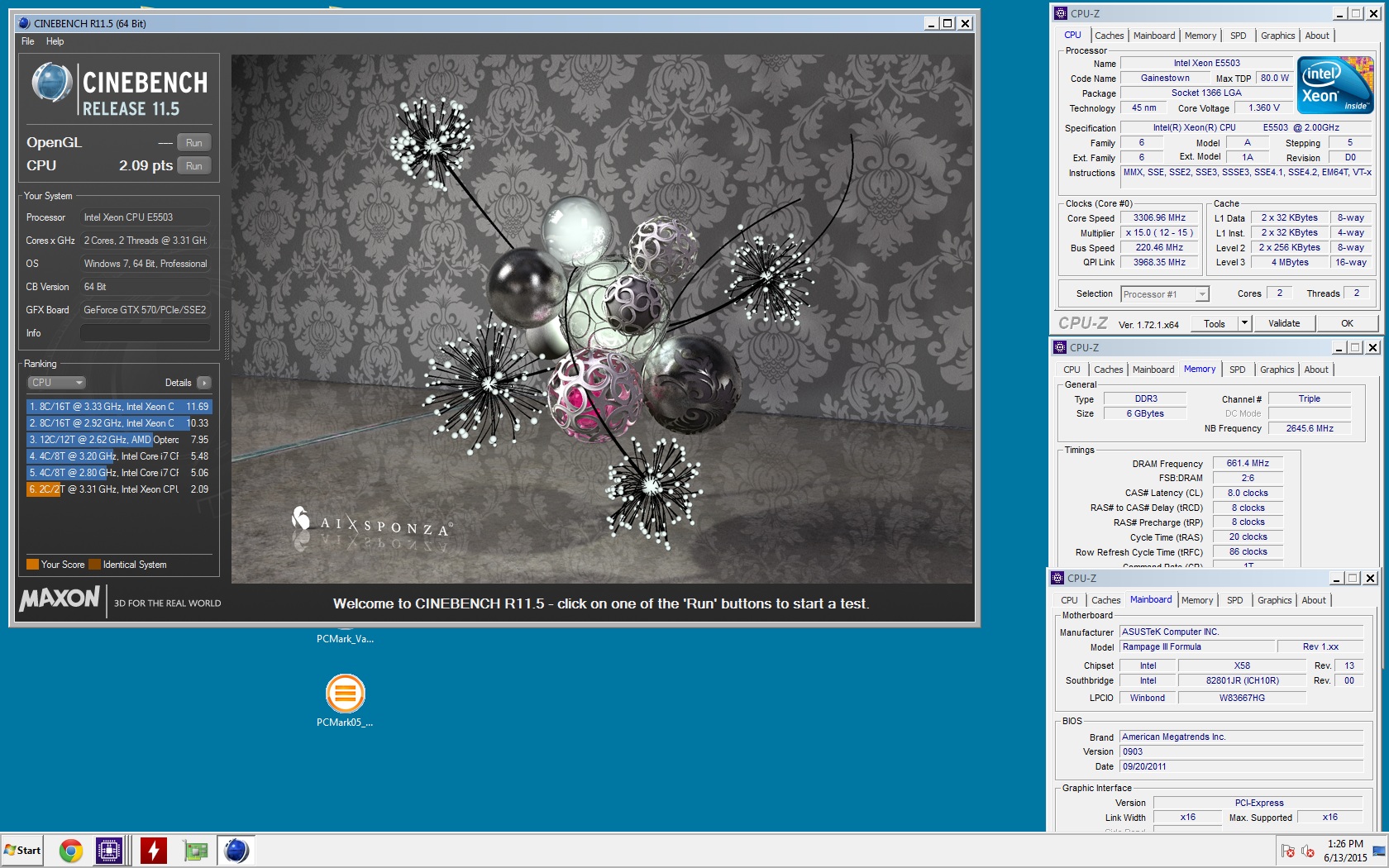Click the Intel Xeon inside logo
The image size is (1389, 868).
coord(1335,84)
